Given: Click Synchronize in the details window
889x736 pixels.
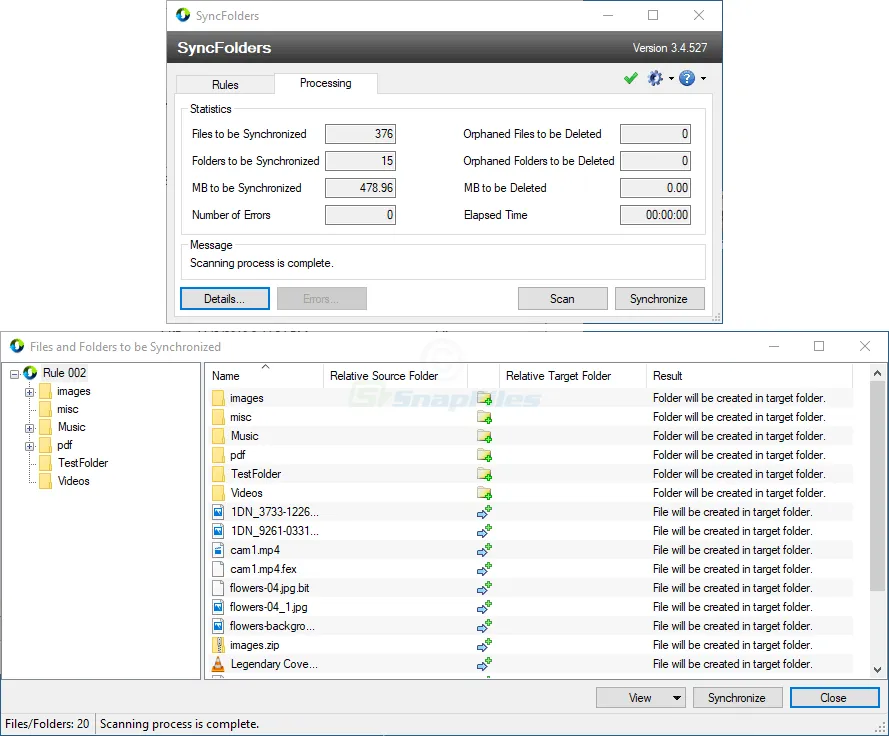Looking at the screenshot, I should (x=737, y=697).
